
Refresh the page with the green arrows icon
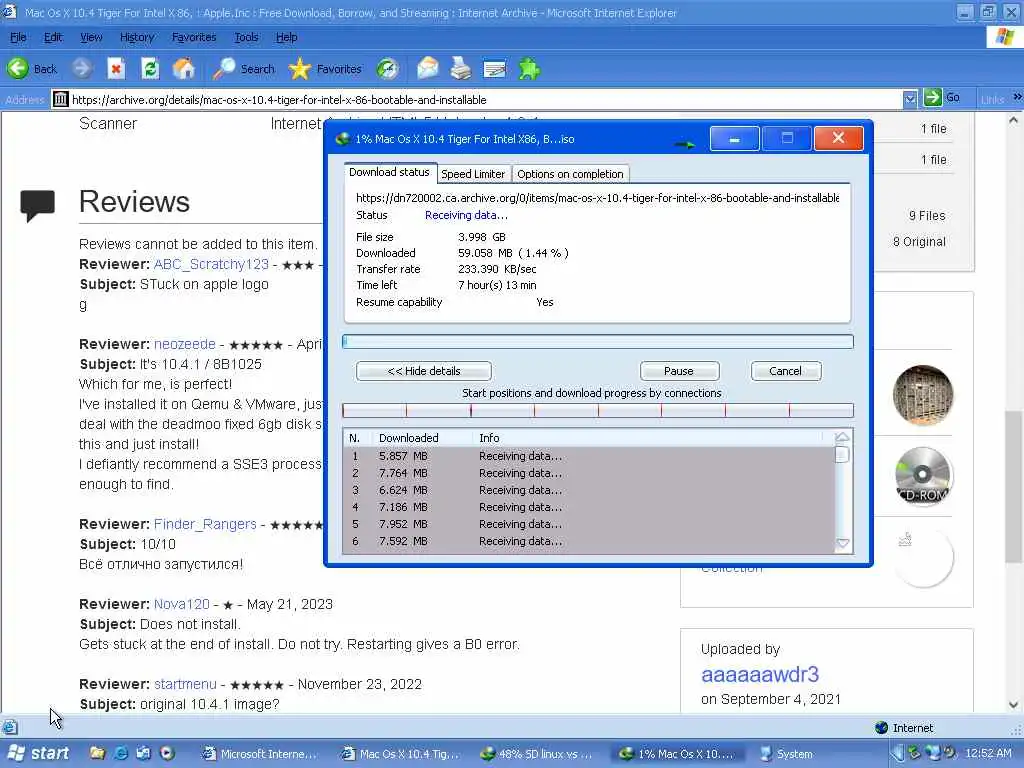tap(150, 69)
